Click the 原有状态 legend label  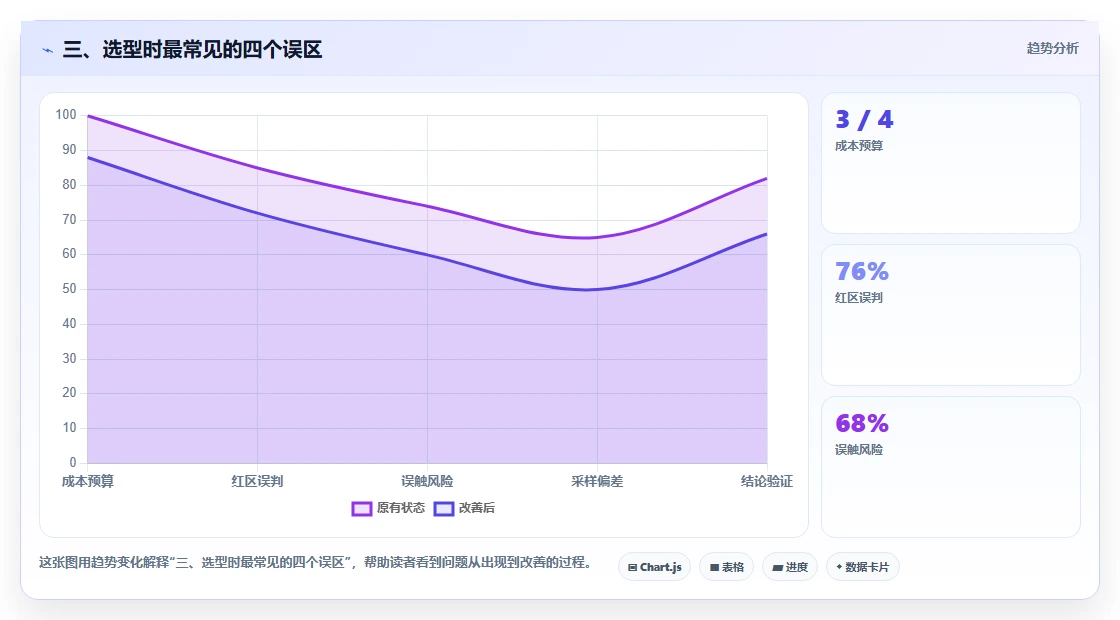401,508
